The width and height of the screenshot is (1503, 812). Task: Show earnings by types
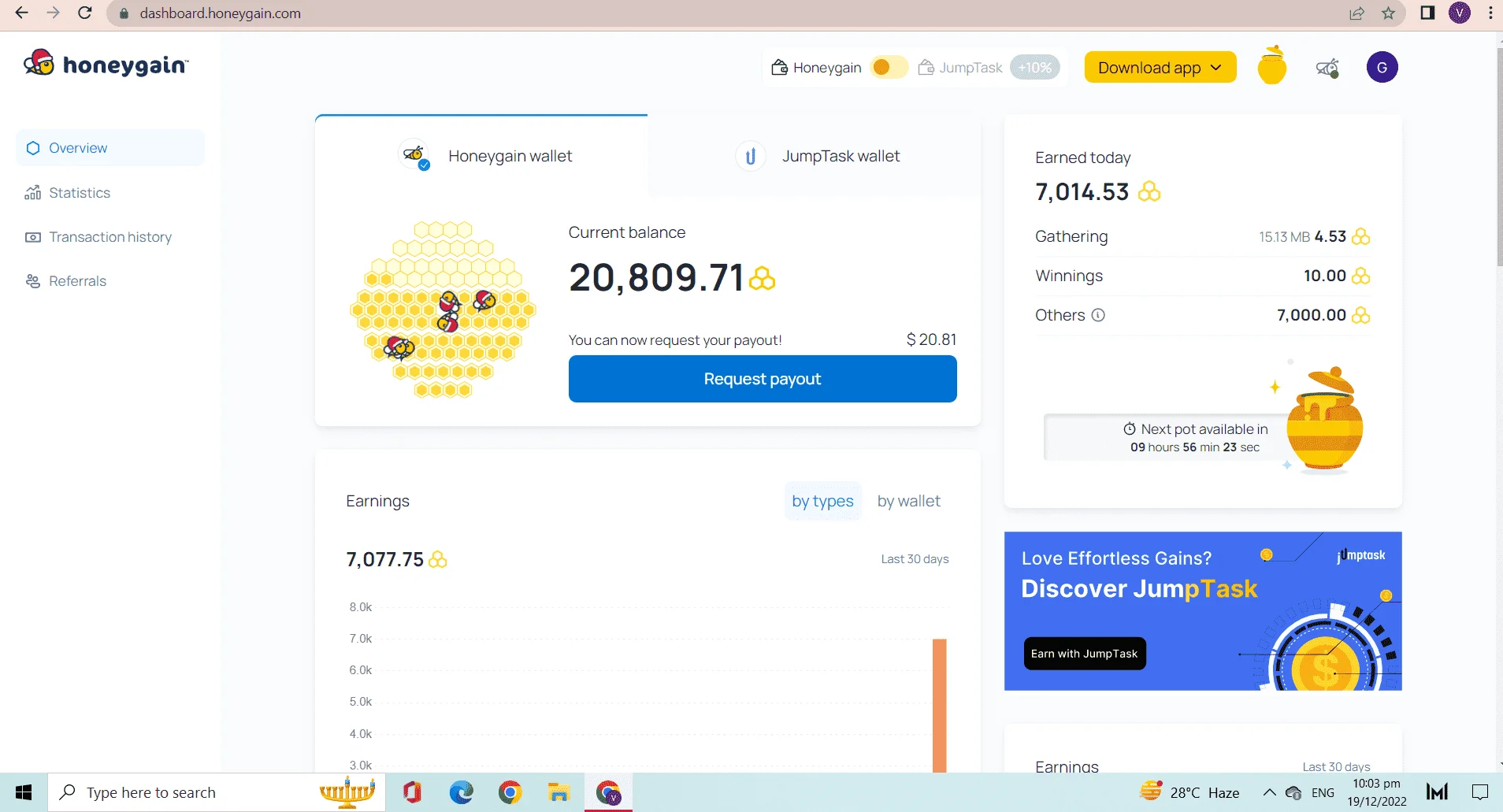pos(822,501)
